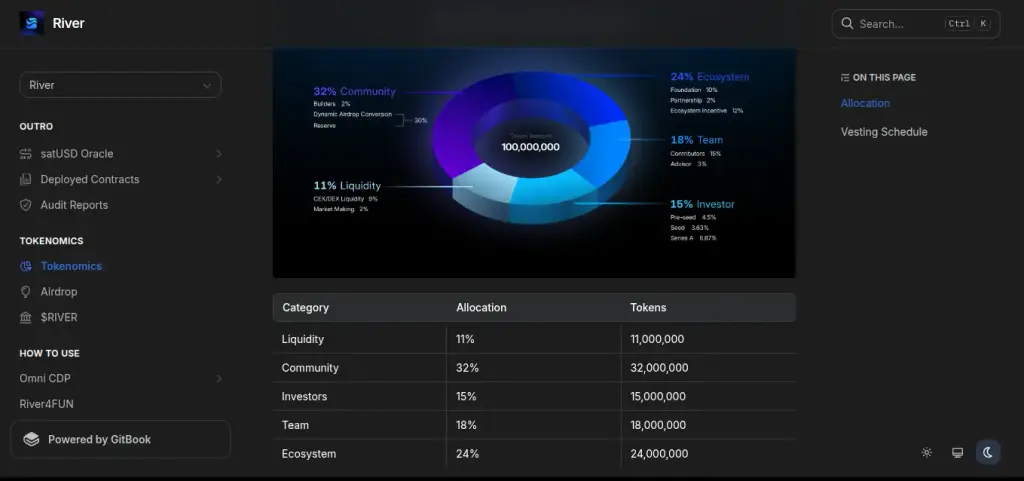
Task: Click the Investors table cell
Action: click(x=359, y=397)
